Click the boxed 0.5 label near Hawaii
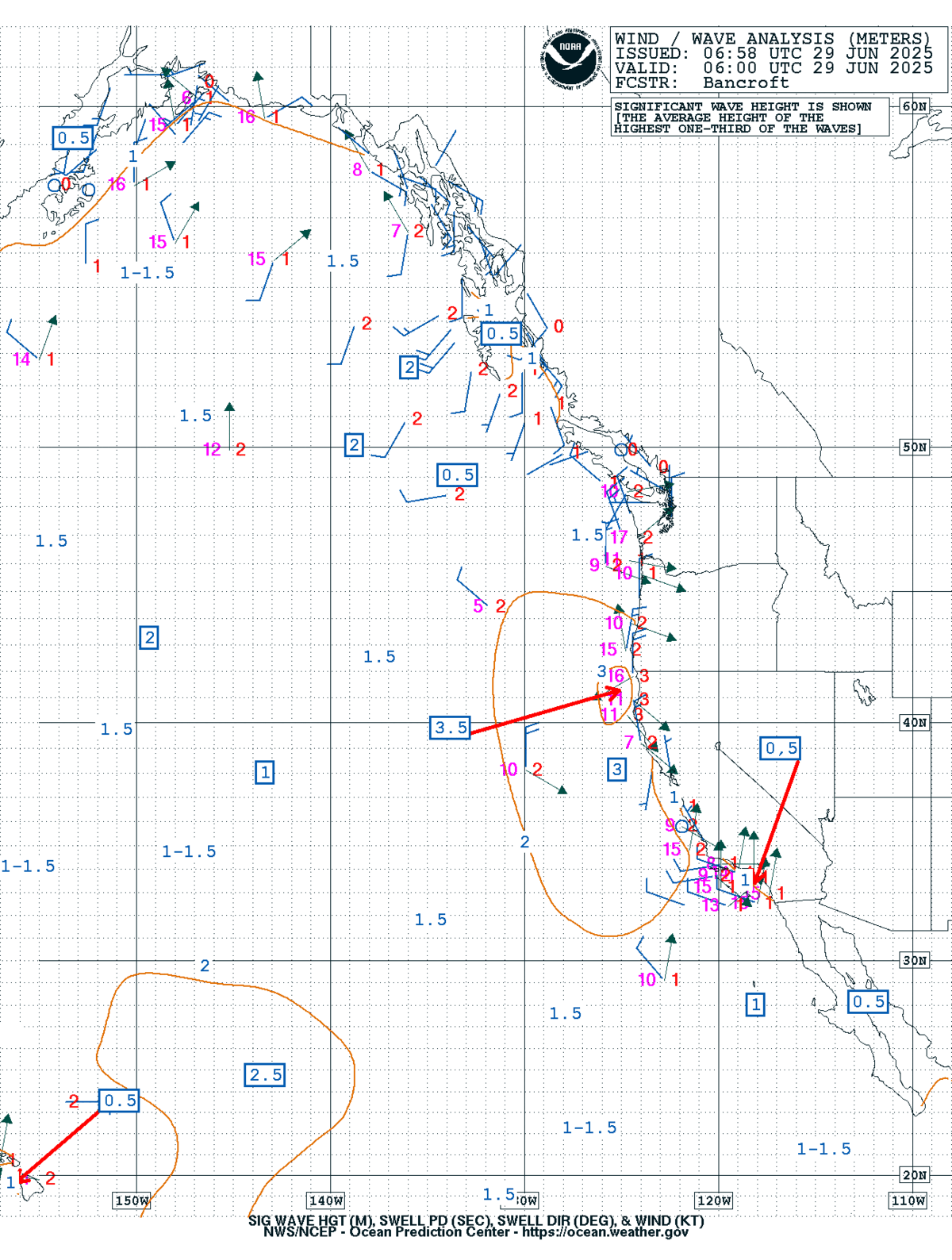The width and height of the screenshot is (952, 1260). point(120,1100)
